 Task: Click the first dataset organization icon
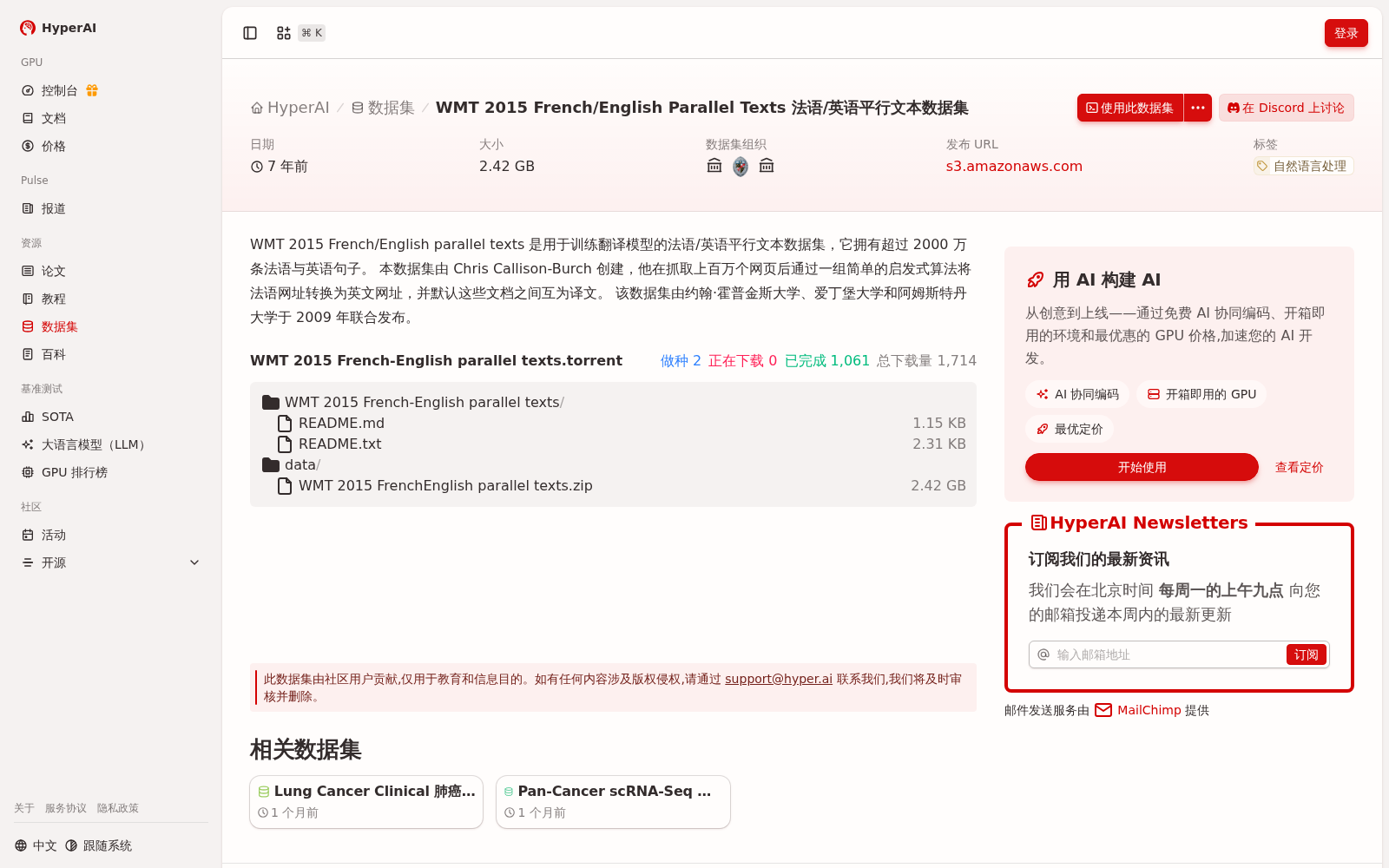[714, 166]
